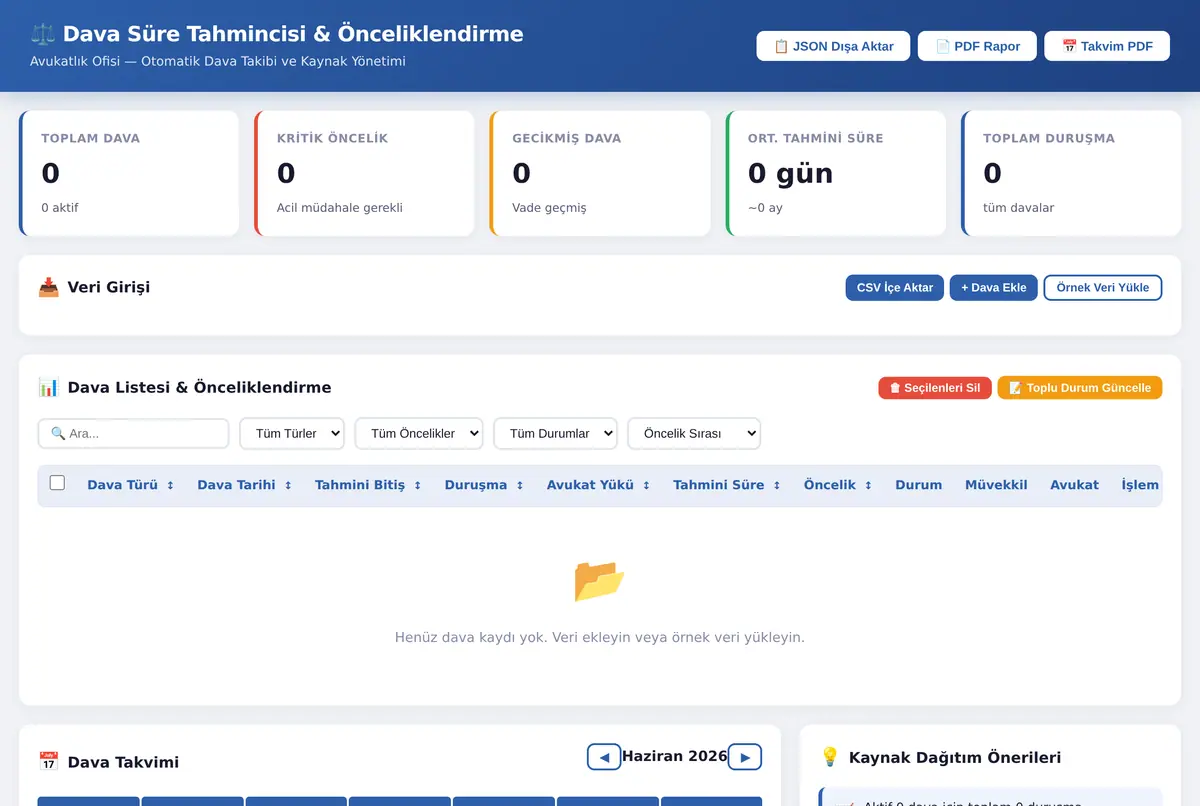Image resolution: width=1200 pixels, height=806 pixels.
Task: Click the empty list message text
Action: pyautogui.click(x=600, y=637)
